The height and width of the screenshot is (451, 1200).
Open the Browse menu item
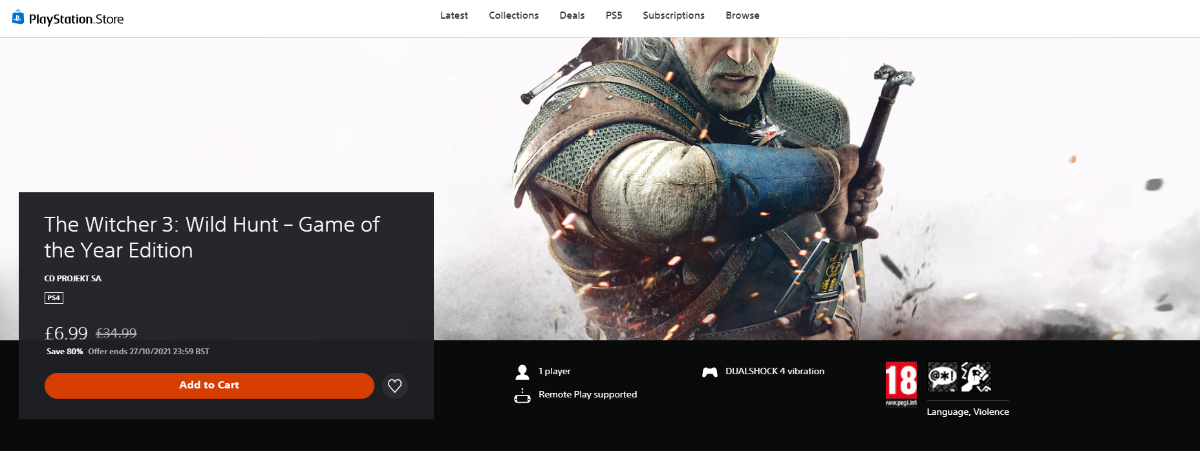(x=742, y=16)
